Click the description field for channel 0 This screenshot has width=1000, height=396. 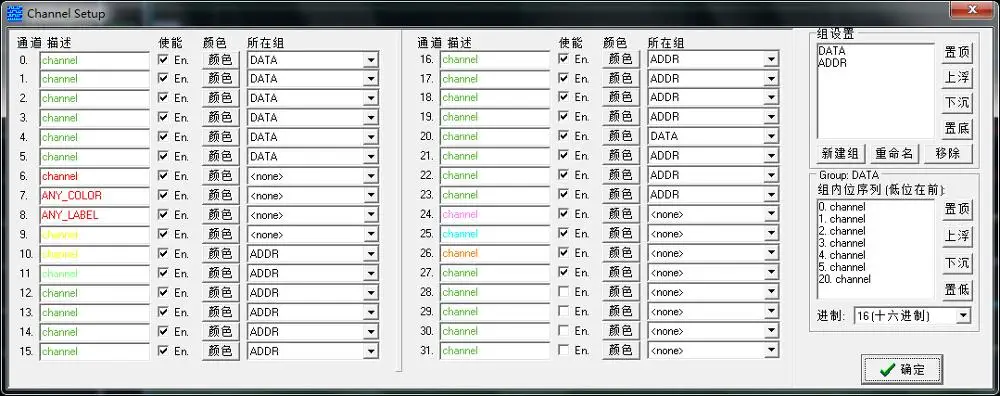point(94,60)
